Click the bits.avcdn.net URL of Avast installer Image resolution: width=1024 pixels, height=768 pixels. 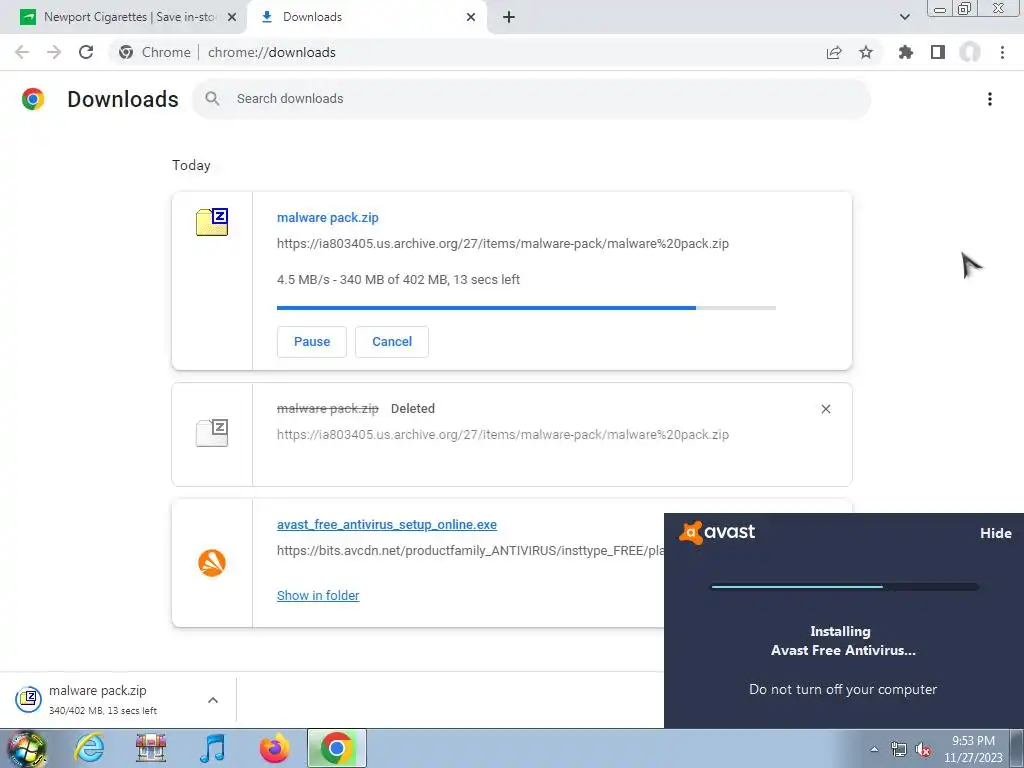(x=470, y=551)
